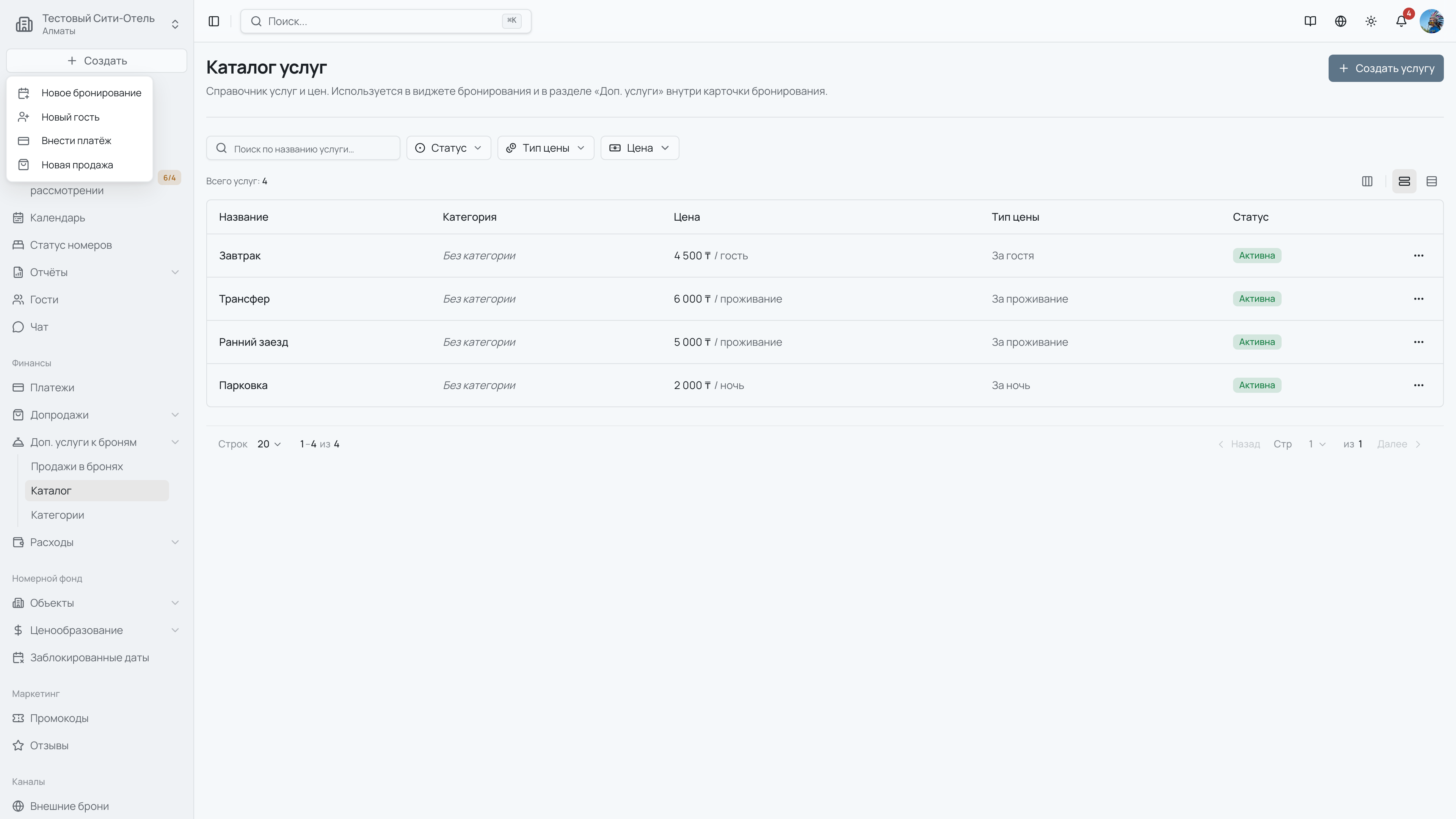Click the Создать button in sidebar
This screenshot has width=1456, height=819.
(97, 61)
